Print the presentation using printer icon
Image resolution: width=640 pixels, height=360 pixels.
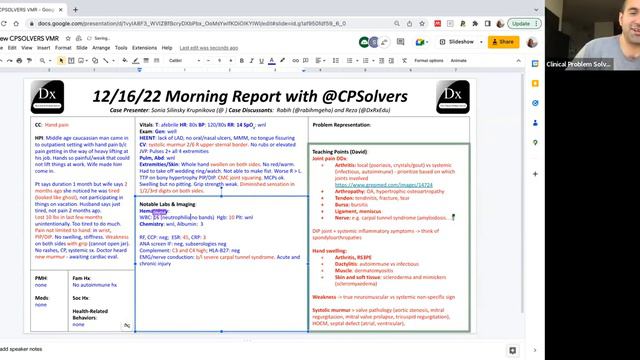(x=19, y=61)
